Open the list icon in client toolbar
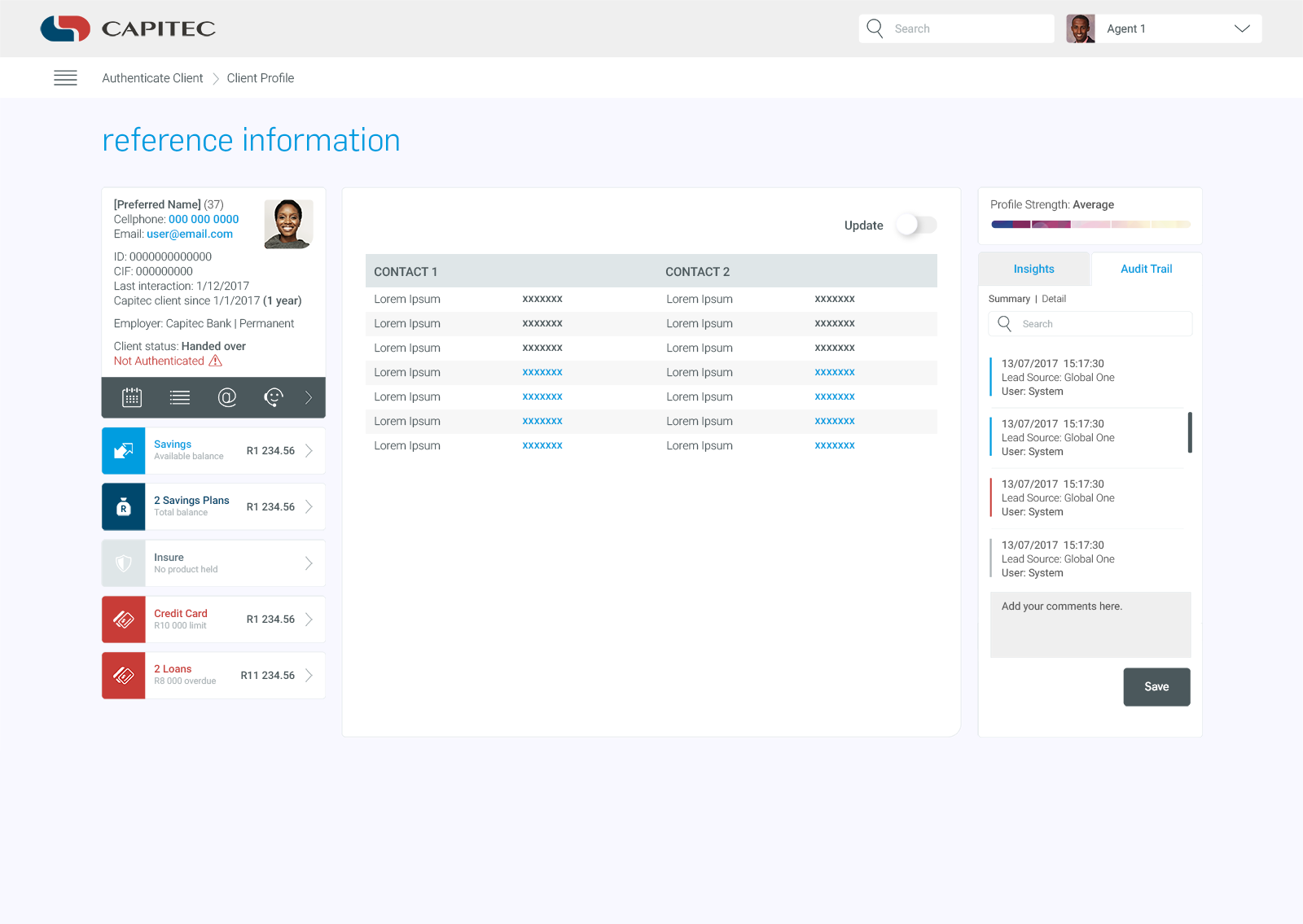This screenshot has height=924, width=1303. pos(180,397)
